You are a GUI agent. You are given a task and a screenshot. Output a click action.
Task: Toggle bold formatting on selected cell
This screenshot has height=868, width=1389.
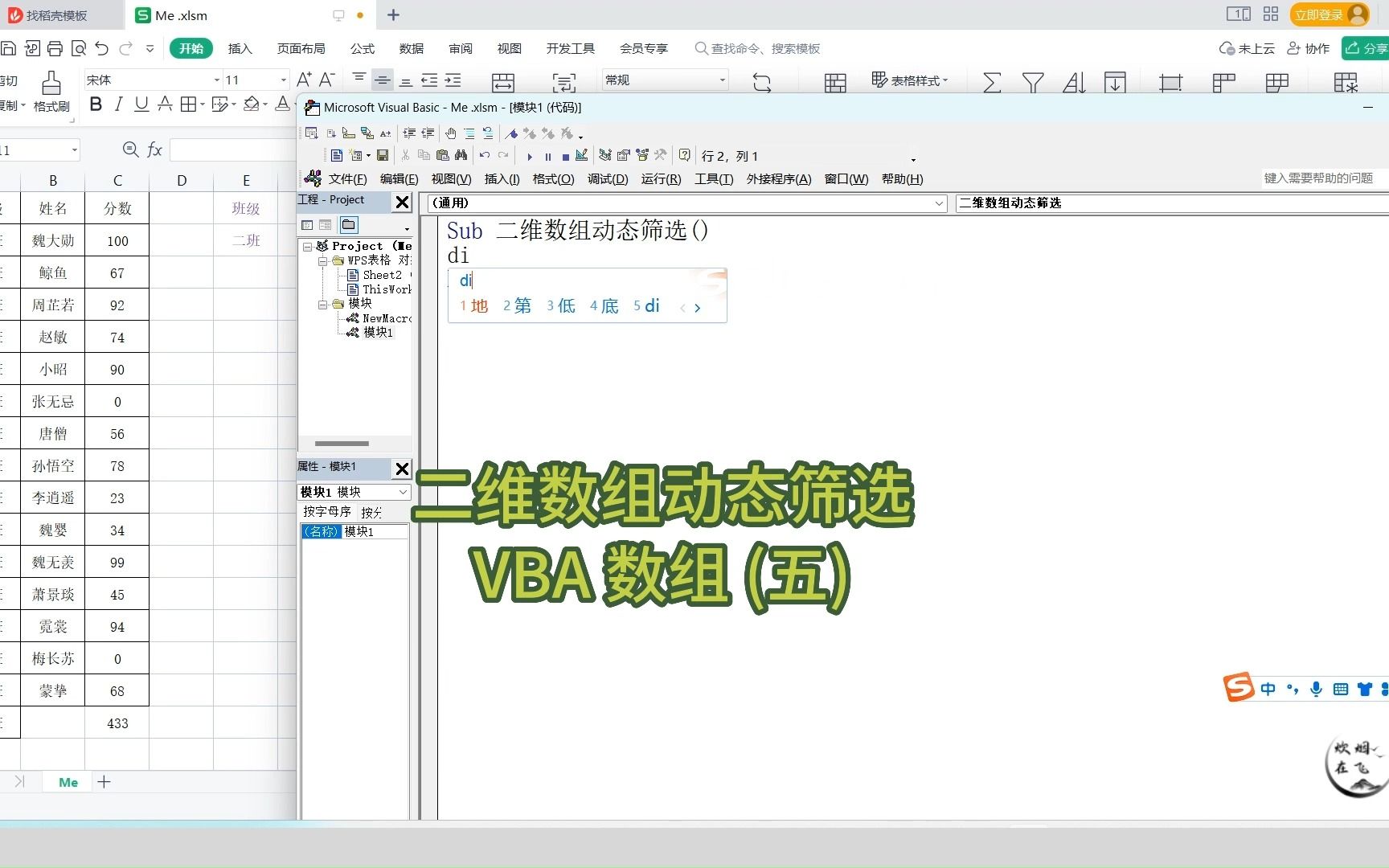click(x=95, y=104)
